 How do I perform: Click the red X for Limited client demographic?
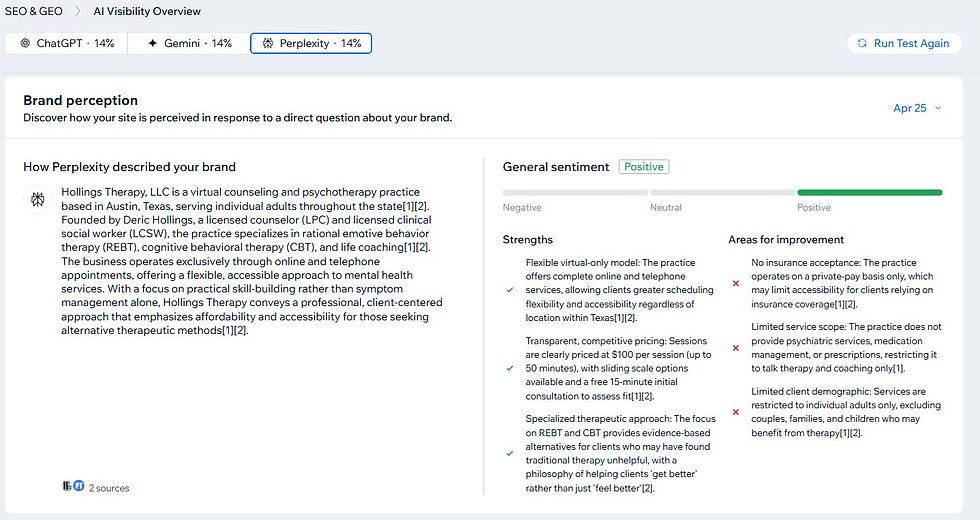pos(736,412)
